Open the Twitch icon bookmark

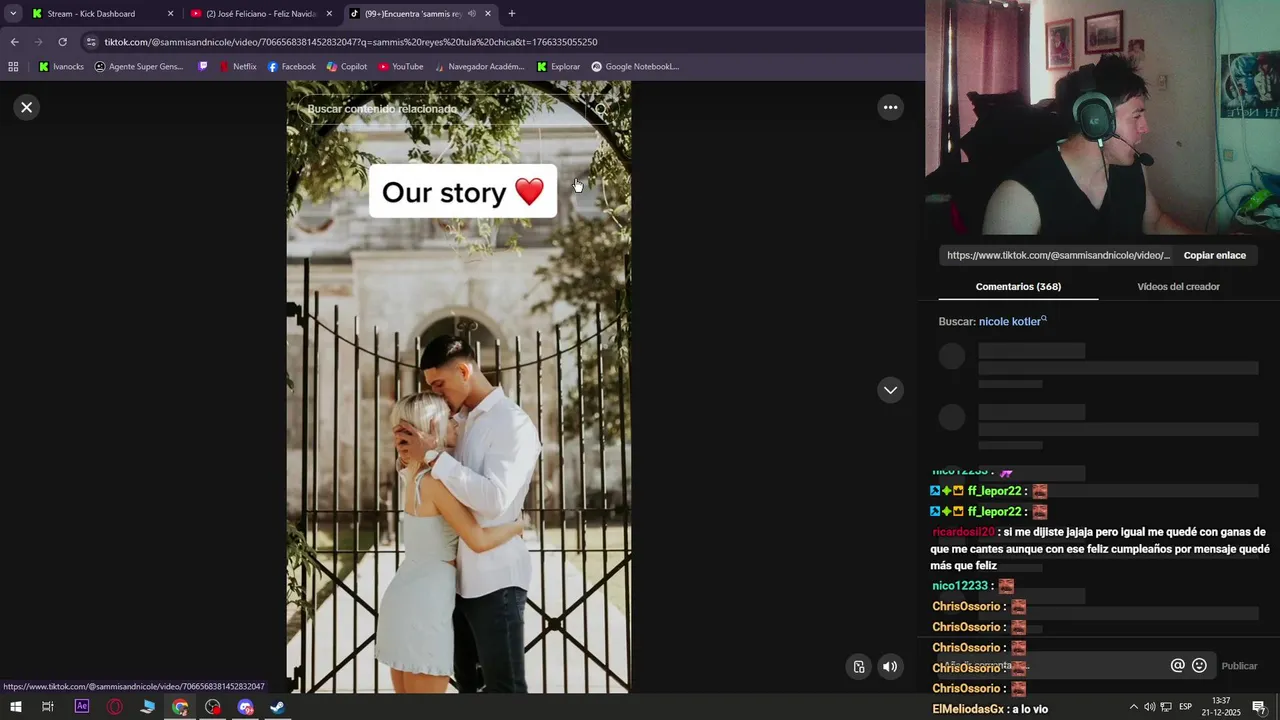coord(203,67)
